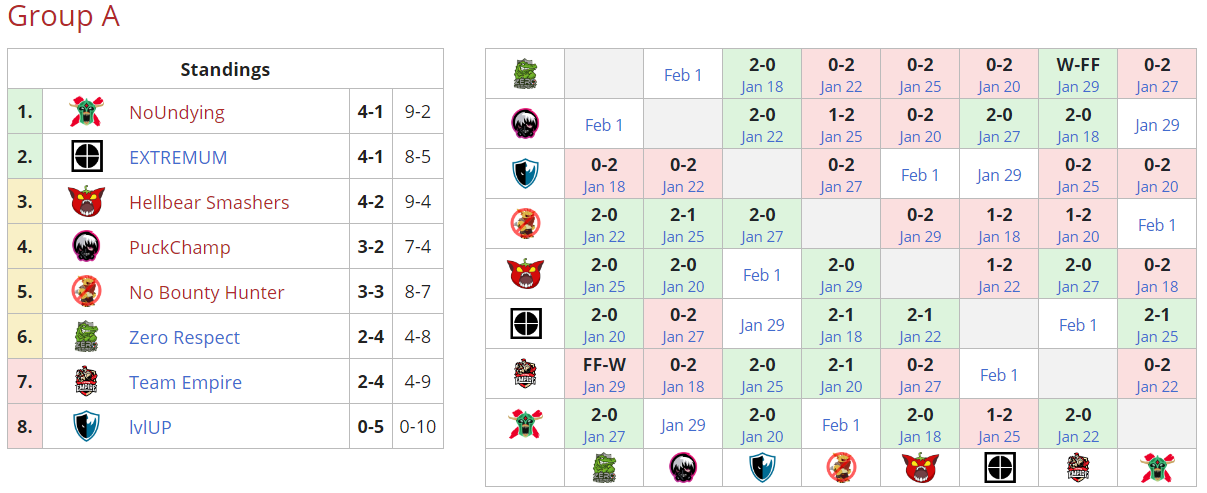1207x493 pixels.
Task: Select the PuckChamp logo in the standings list
Action: [x=87, y=247]
